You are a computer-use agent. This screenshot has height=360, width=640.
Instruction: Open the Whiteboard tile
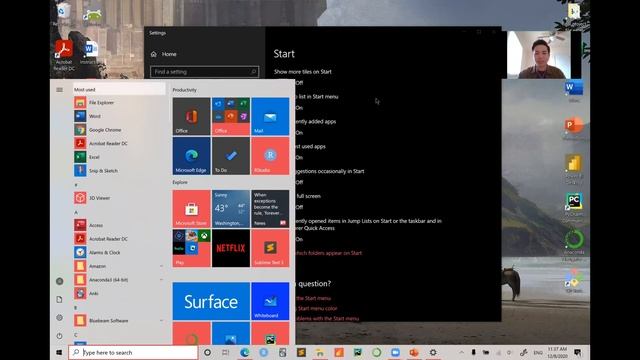coord(270,301)
